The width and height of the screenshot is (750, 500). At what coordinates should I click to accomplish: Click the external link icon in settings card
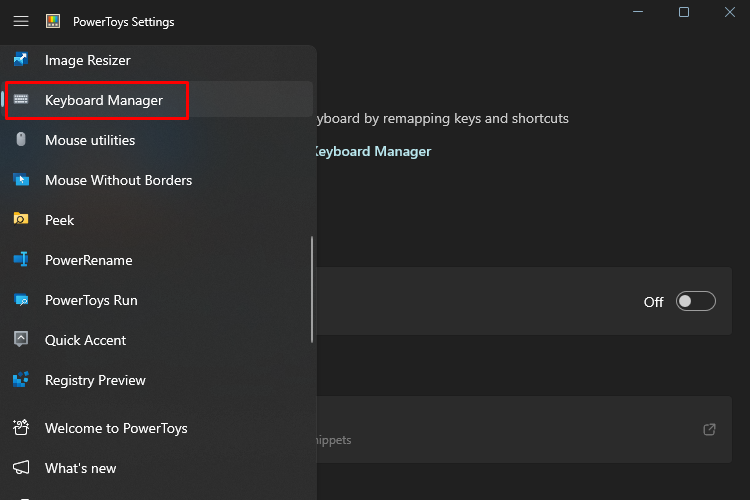(x=709, y=429)
